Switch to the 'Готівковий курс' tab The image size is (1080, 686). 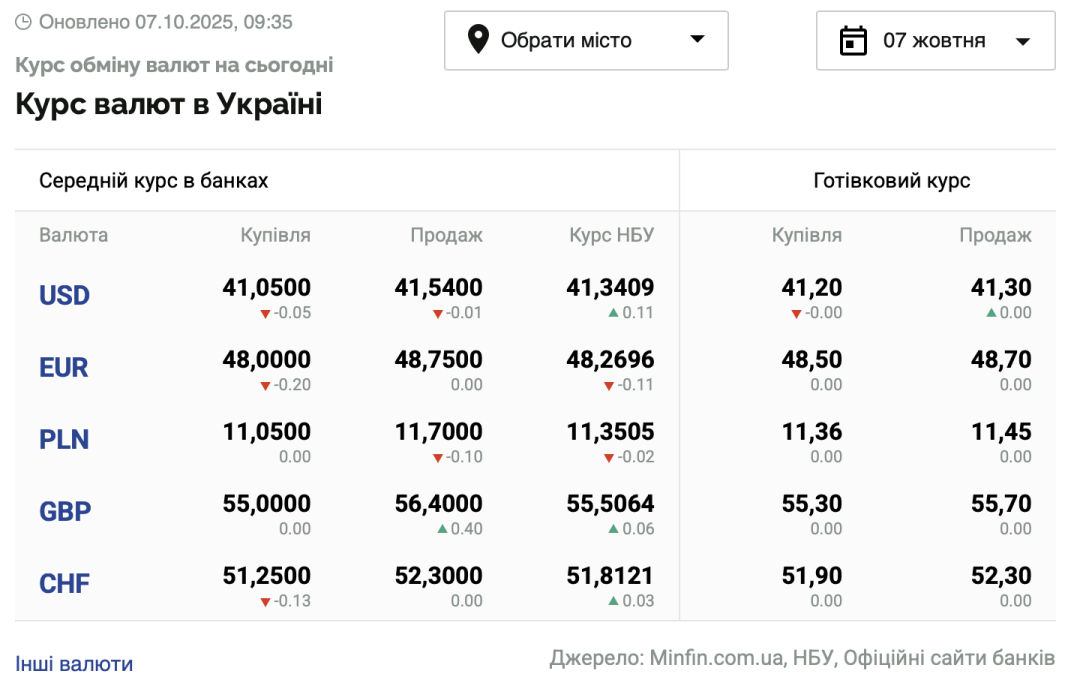tap(892, 181)
